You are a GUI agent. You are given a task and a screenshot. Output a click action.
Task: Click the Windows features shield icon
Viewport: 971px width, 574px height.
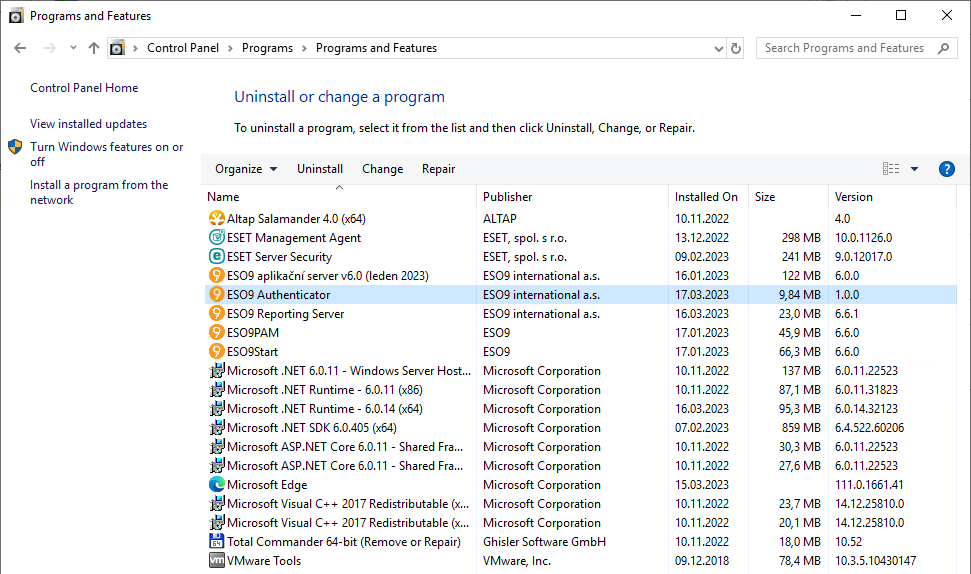click(15, 147)
